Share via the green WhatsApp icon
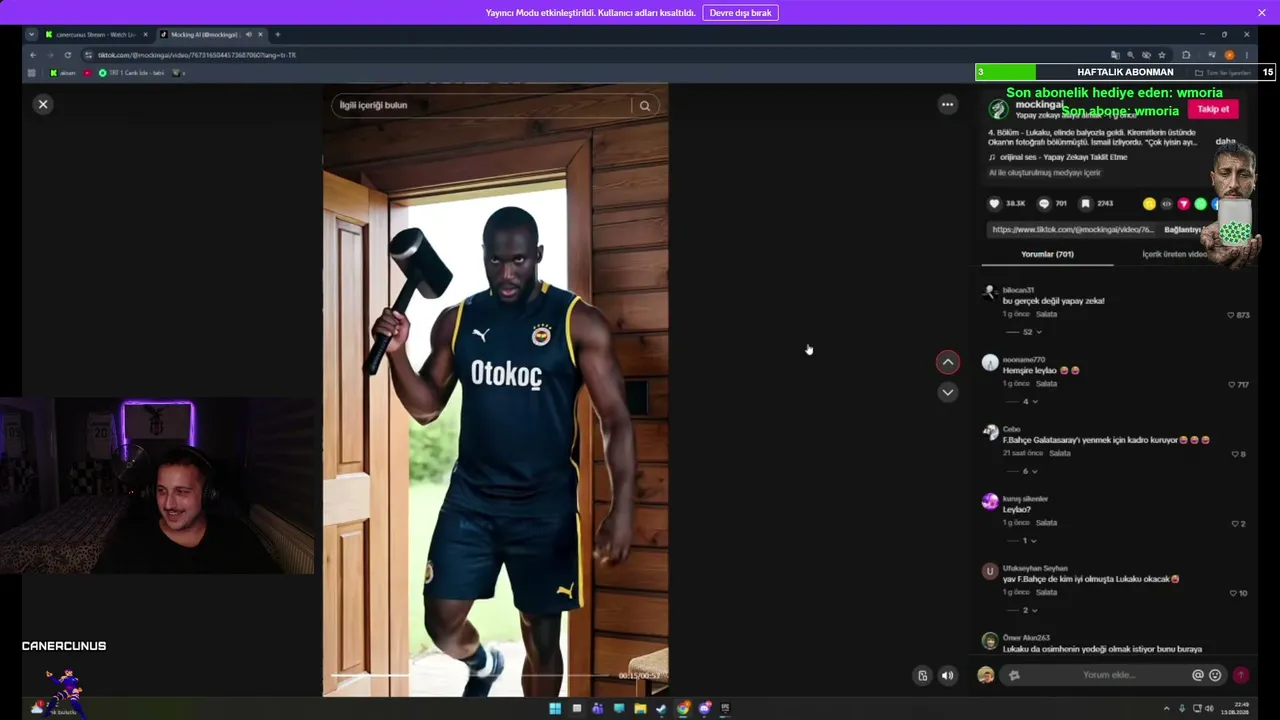 [x=1200, y=204]
